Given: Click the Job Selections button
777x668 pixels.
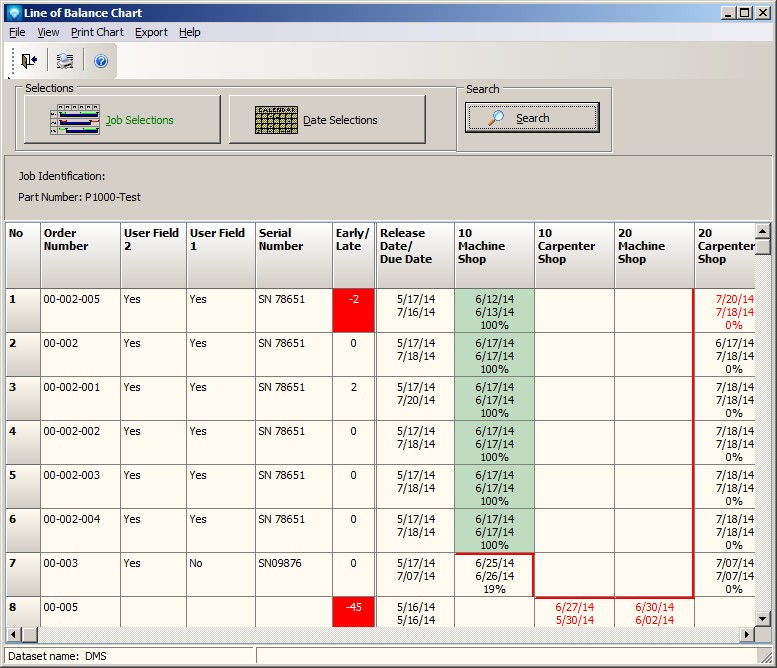Looking at the screenshot, I should coord(122,120).
